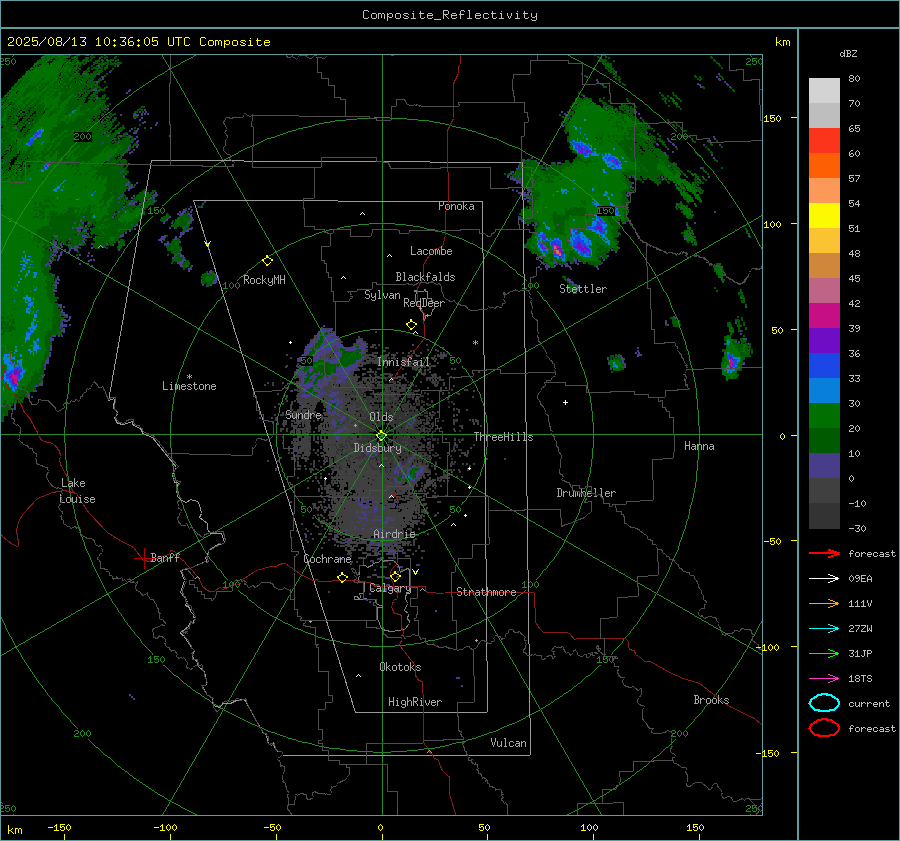900x841 pixels.
Task: Click the Vulcan city label
Action: point(508,743)
